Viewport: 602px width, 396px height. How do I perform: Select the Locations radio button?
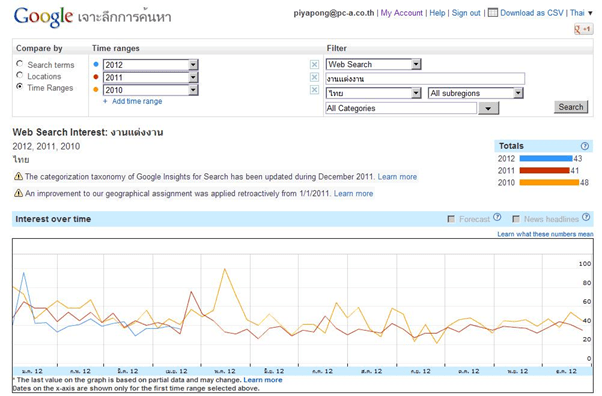coord(20,75)
